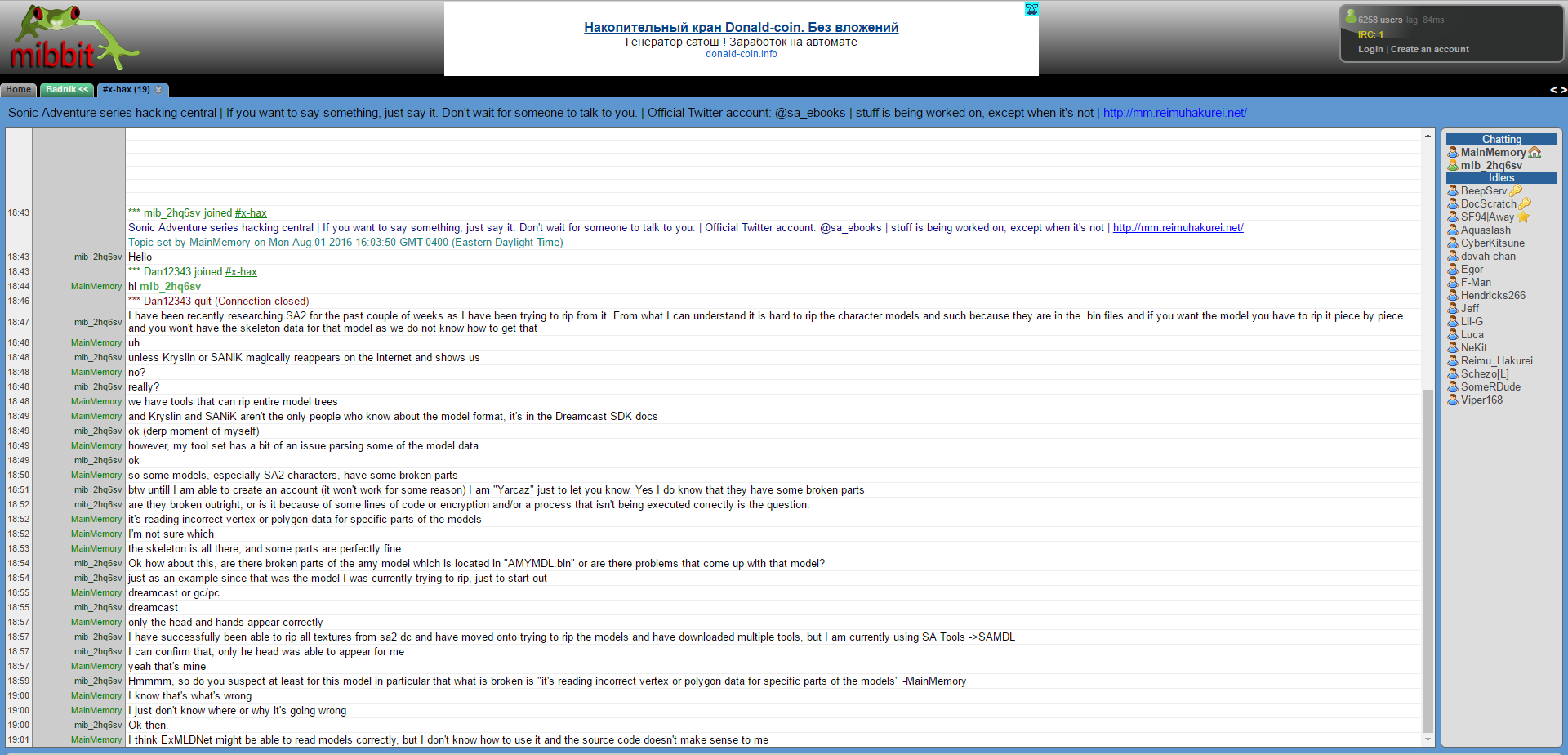
Task: Click the Mibbit frog logo
Action: point(73,38)
